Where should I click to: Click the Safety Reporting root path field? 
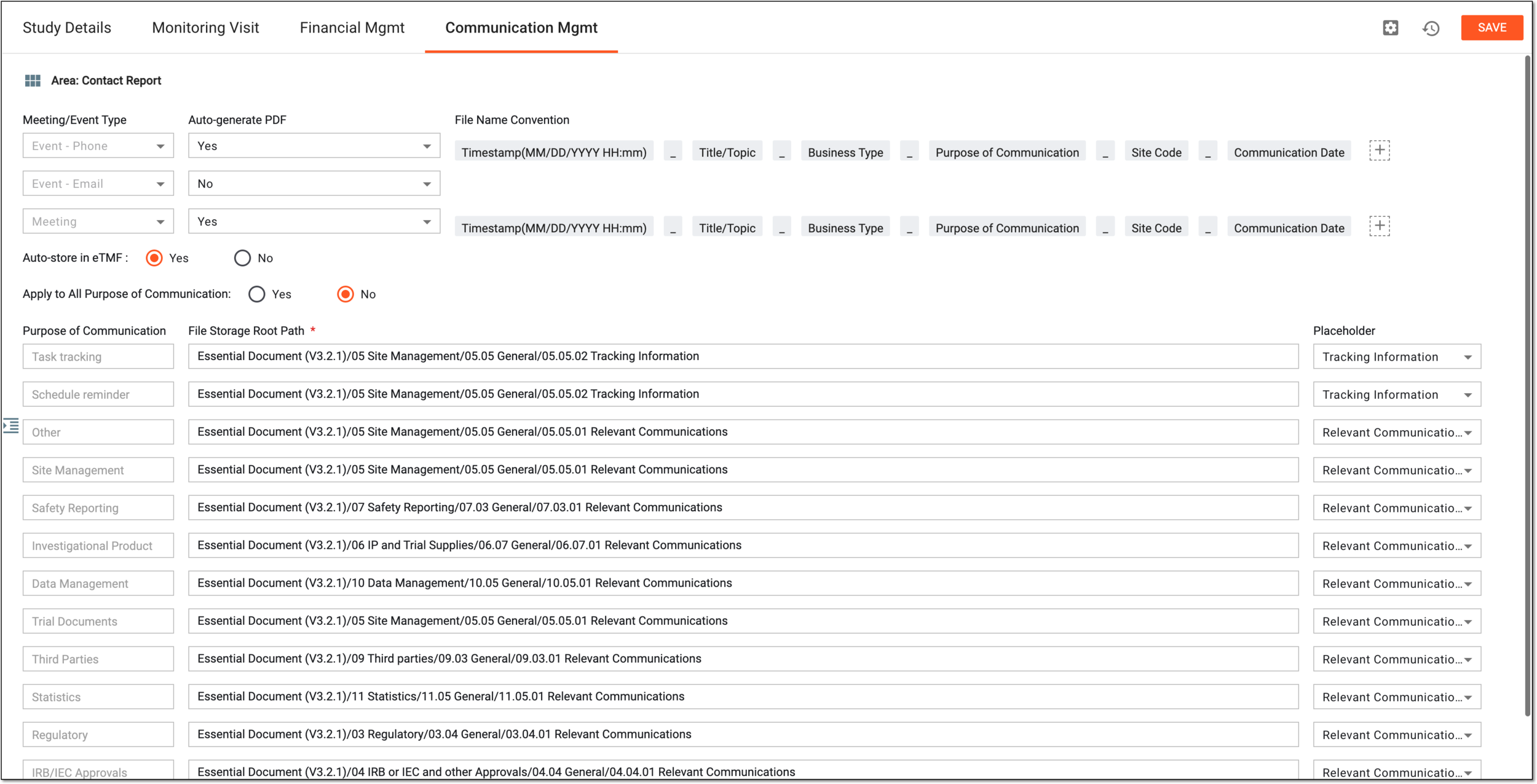click(743, 508)
